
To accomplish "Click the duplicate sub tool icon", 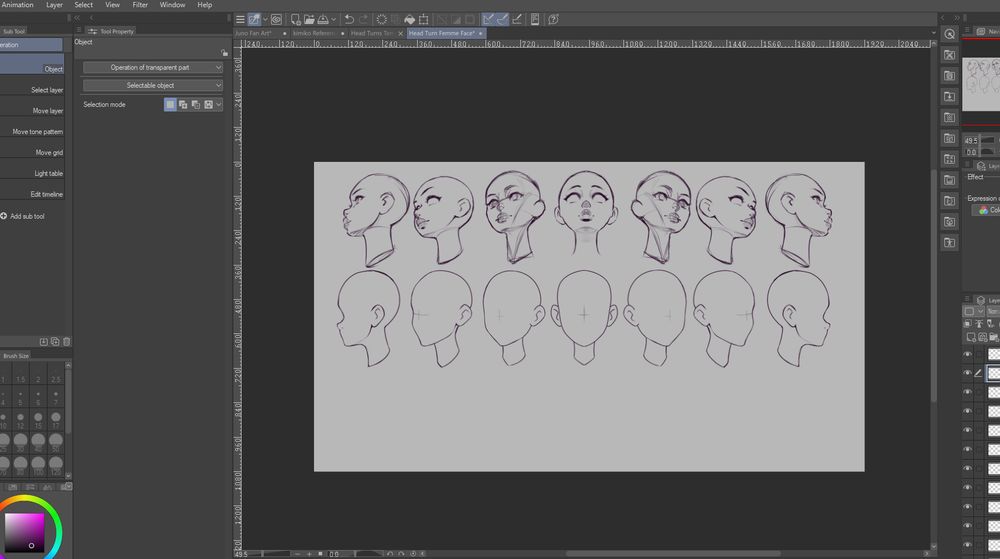I will [x=55, y=342].
